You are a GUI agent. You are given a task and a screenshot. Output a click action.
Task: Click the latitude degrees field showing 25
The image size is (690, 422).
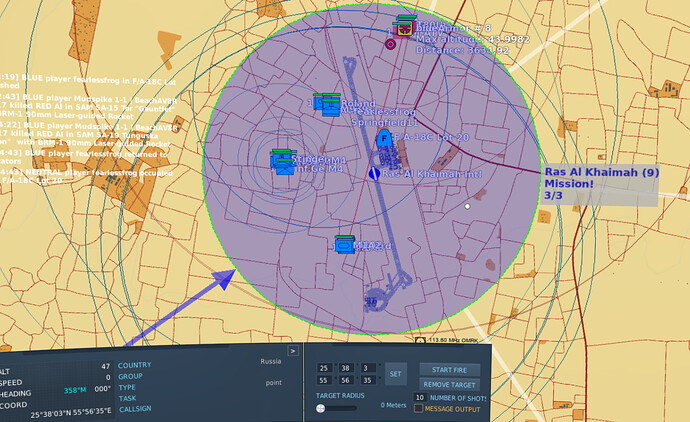click(x=324, y=368)
